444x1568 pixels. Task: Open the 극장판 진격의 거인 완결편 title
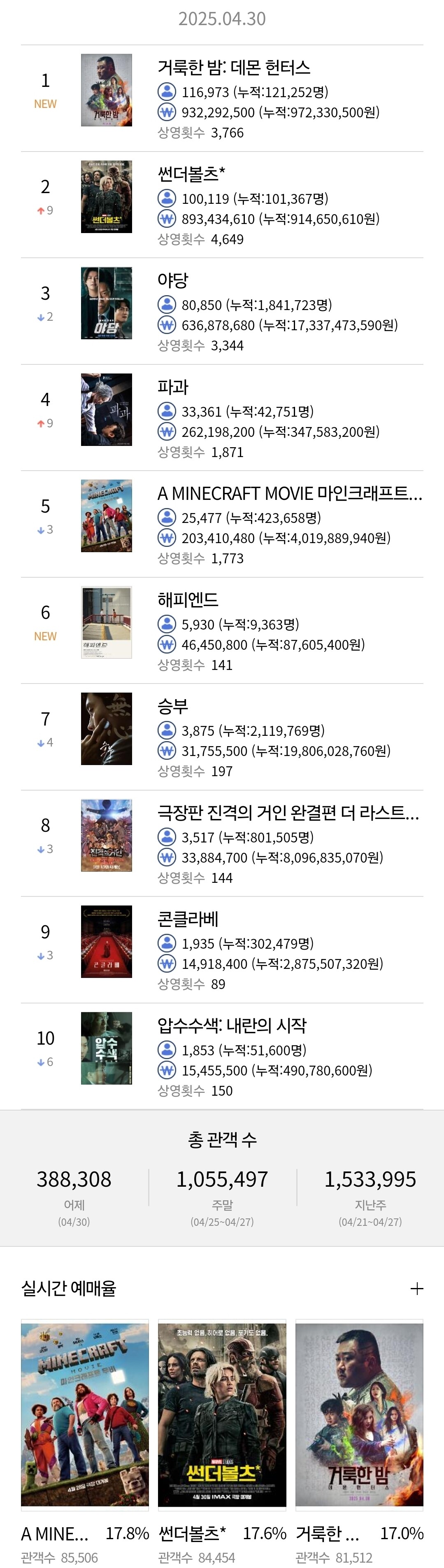[288, 812]
